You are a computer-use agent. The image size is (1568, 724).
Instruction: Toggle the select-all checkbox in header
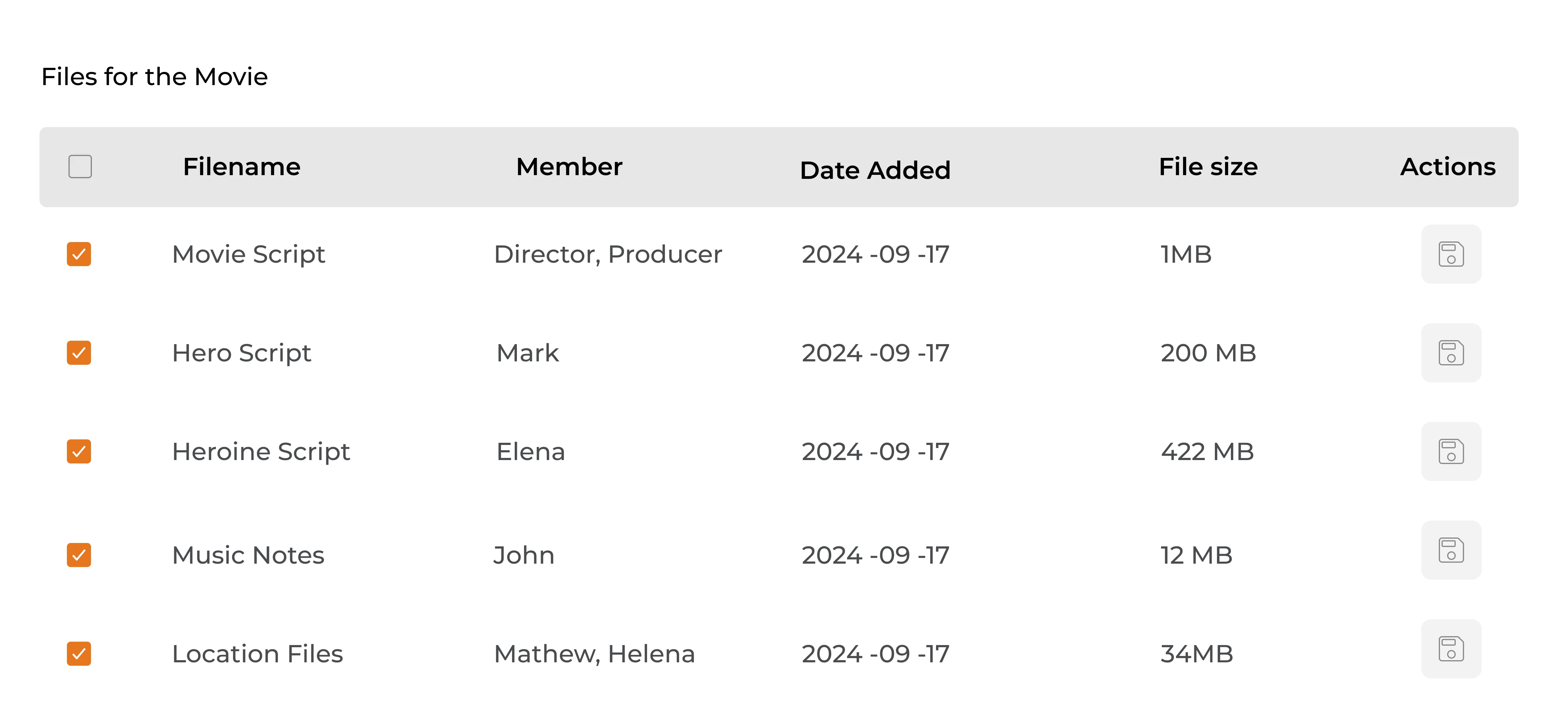point(80,167)
